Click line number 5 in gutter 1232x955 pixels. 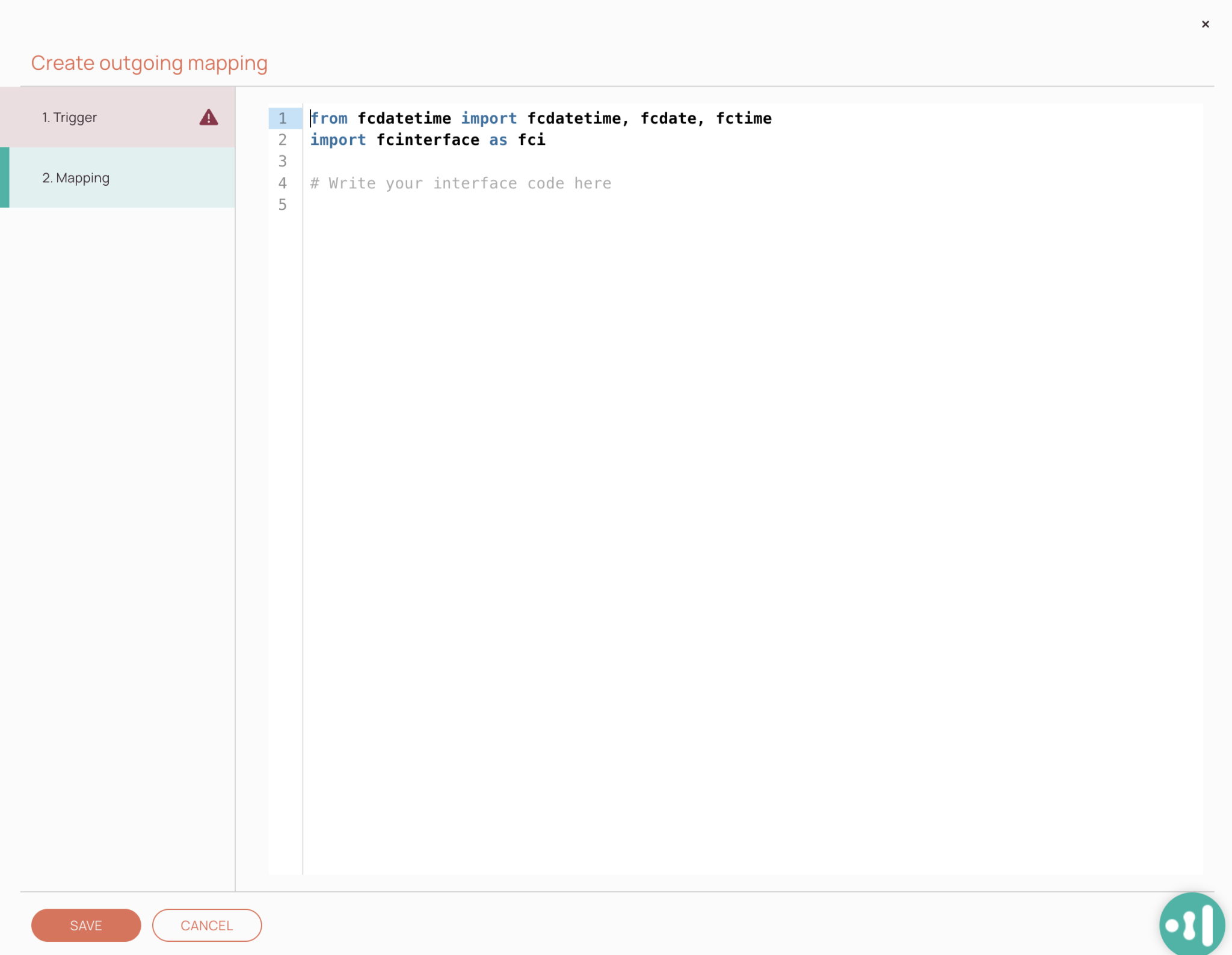click(x=282, y=205)
